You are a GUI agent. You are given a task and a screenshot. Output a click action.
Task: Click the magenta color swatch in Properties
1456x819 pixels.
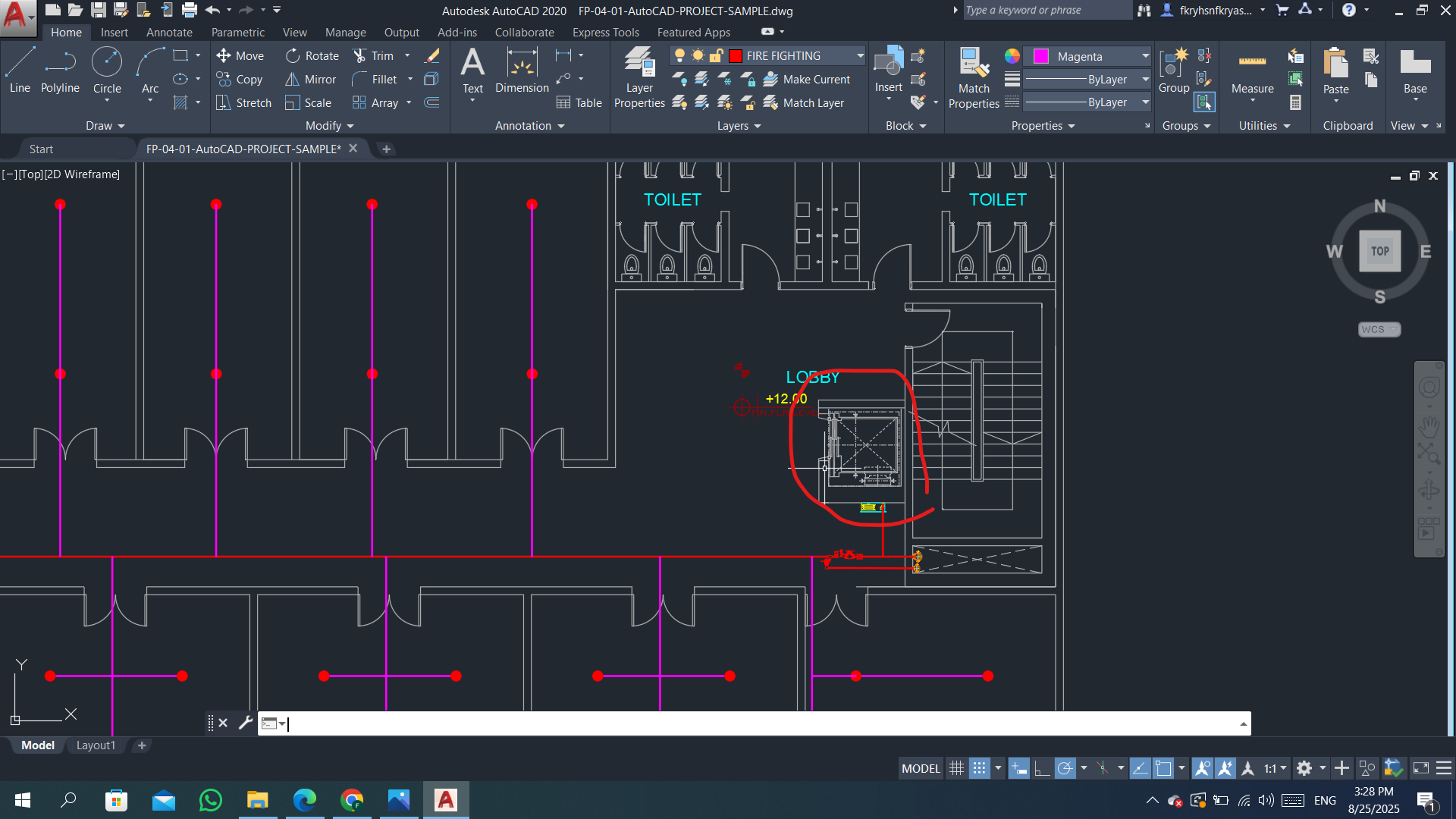coord(1041,56)
